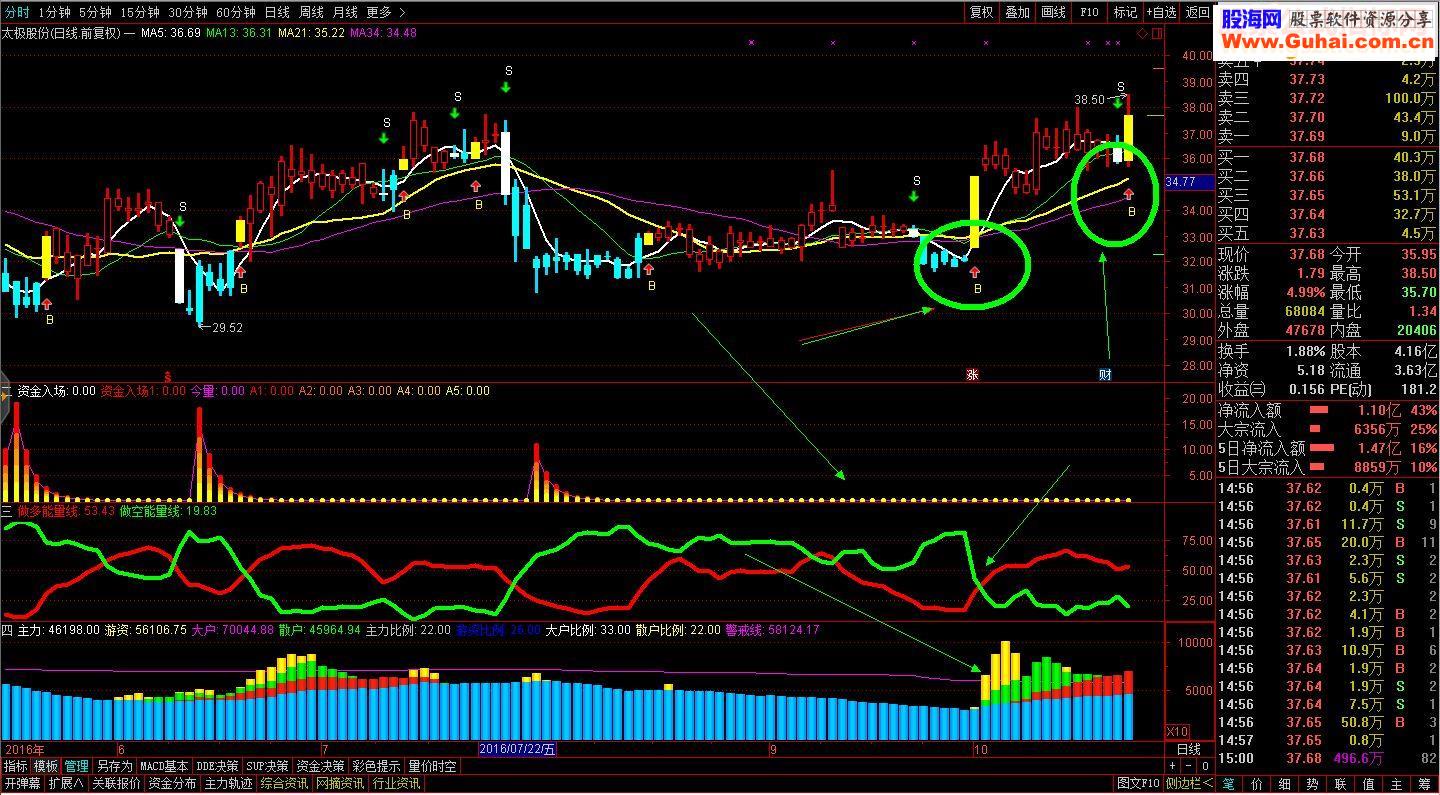
Task: Select the DDE决策 template
Action: (x=218, y=766)
